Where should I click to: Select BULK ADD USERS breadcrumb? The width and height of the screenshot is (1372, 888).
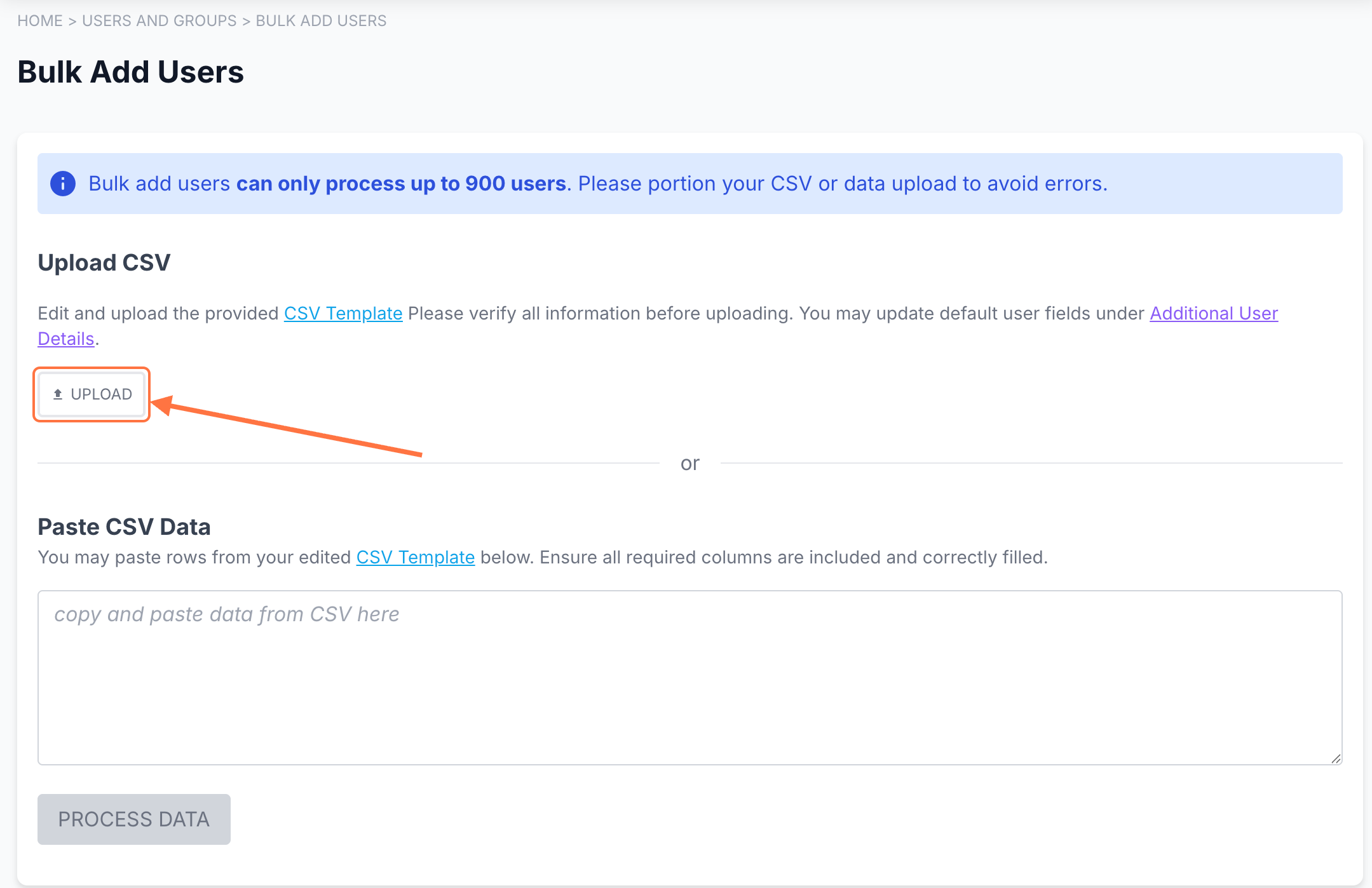(x=321, y=21)
